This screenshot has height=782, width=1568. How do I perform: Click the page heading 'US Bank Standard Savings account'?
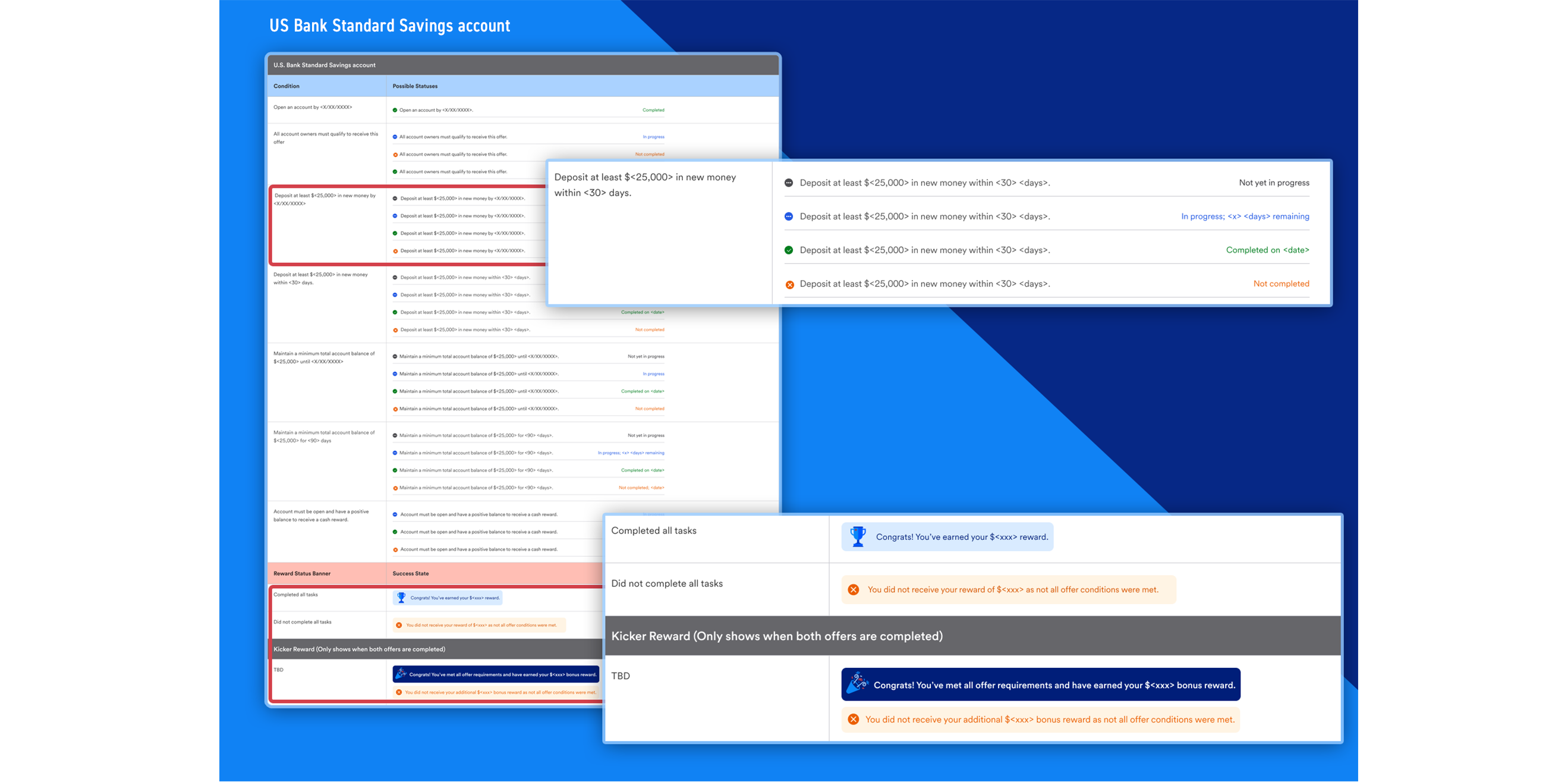pyautogui.click(x=389, y=26)
